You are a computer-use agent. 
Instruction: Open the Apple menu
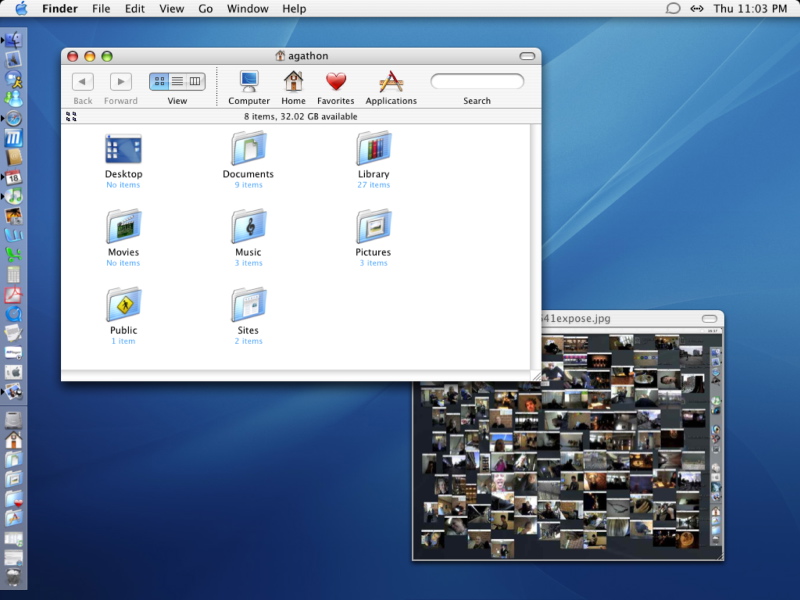point(21,9)
